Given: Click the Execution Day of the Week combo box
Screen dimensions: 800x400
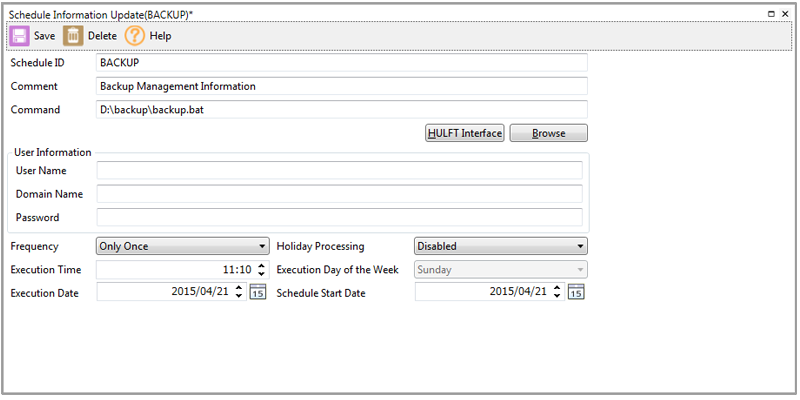Looking at the screenshot, I should [500, 270].
